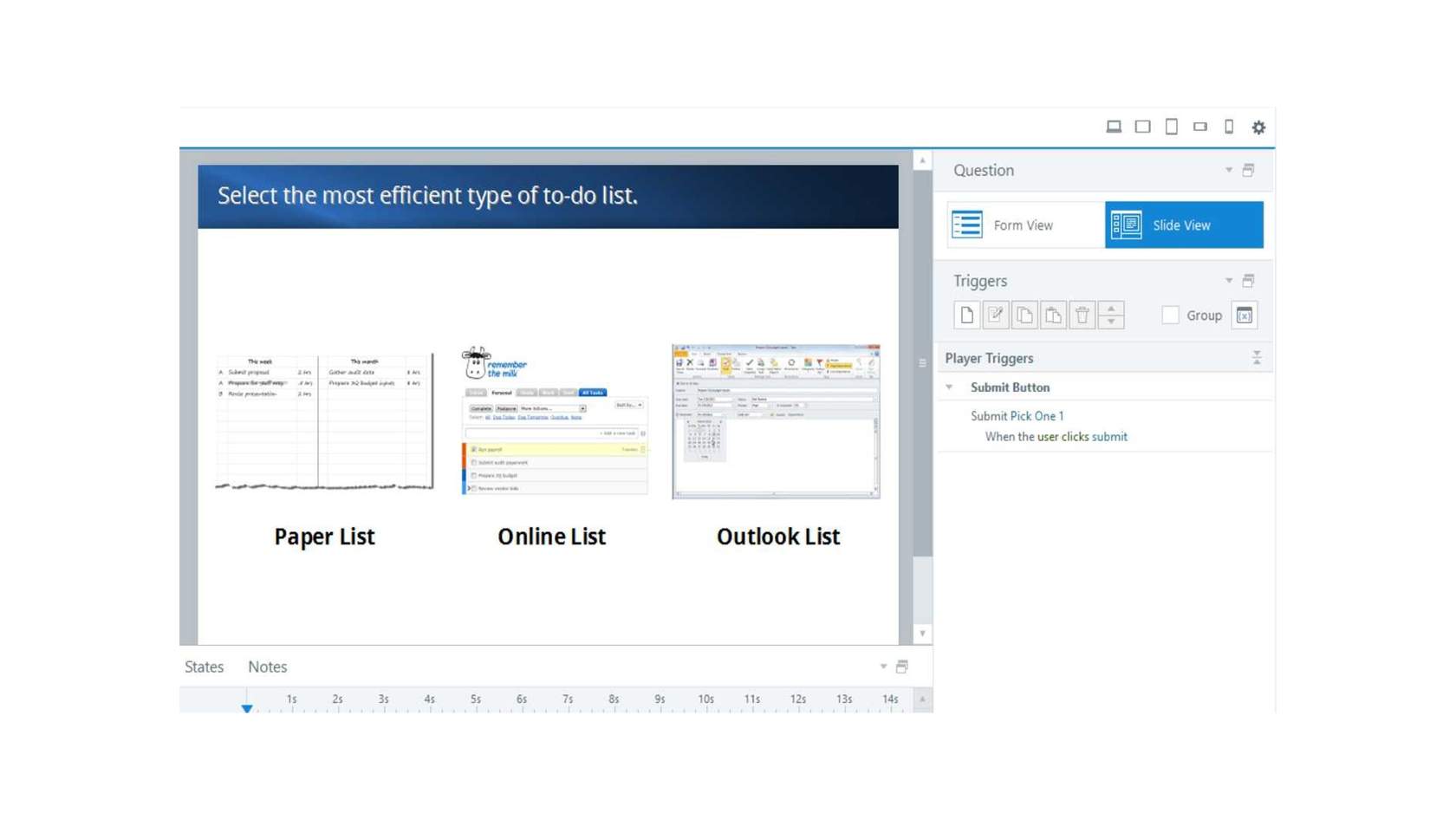Move the trigger down
Viewport: 1456px width, 820px height.
click(1111, 322)
